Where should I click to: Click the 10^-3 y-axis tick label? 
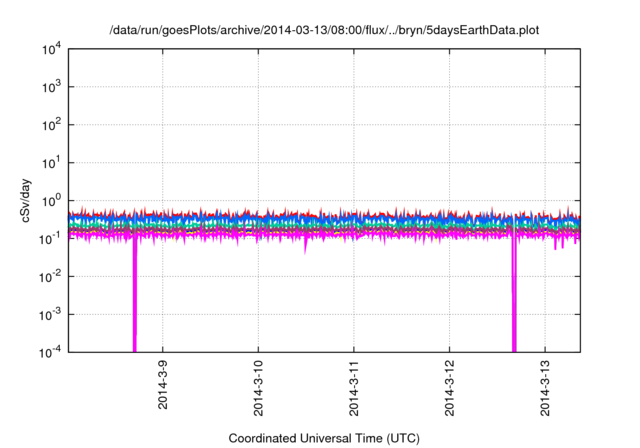[51, 315]
